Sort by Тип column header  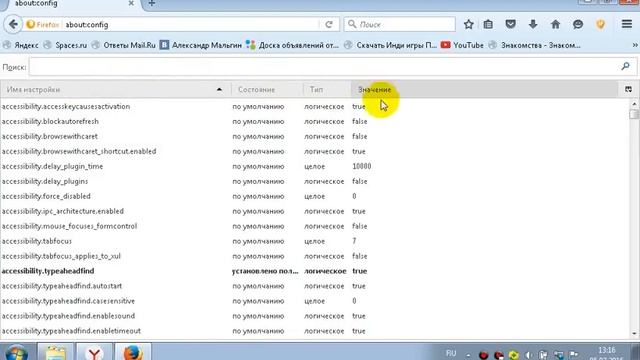327,89
